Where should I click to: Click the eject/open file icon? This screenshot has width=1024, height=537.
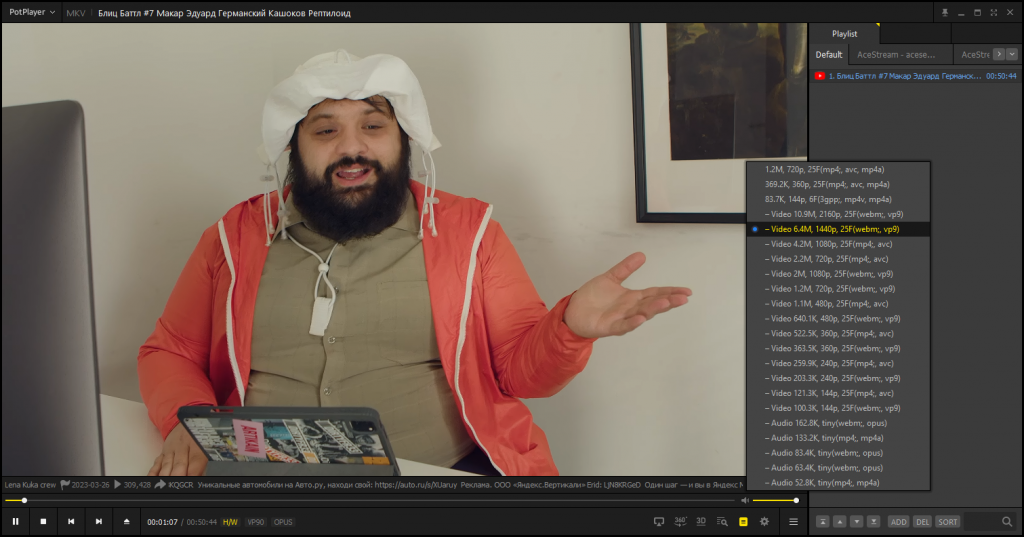[x=127, y=521]
